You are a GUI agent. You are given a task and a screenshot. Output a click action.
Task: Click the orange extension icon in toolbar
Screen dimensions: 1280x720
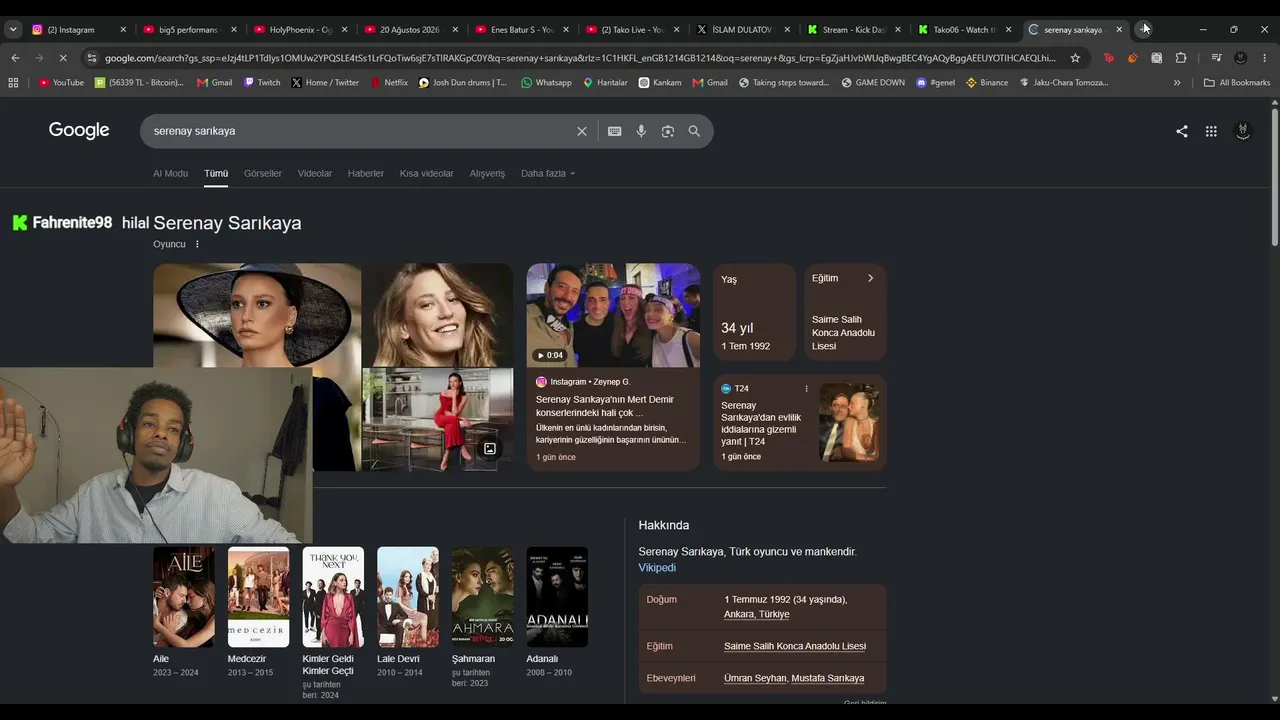1132,58
